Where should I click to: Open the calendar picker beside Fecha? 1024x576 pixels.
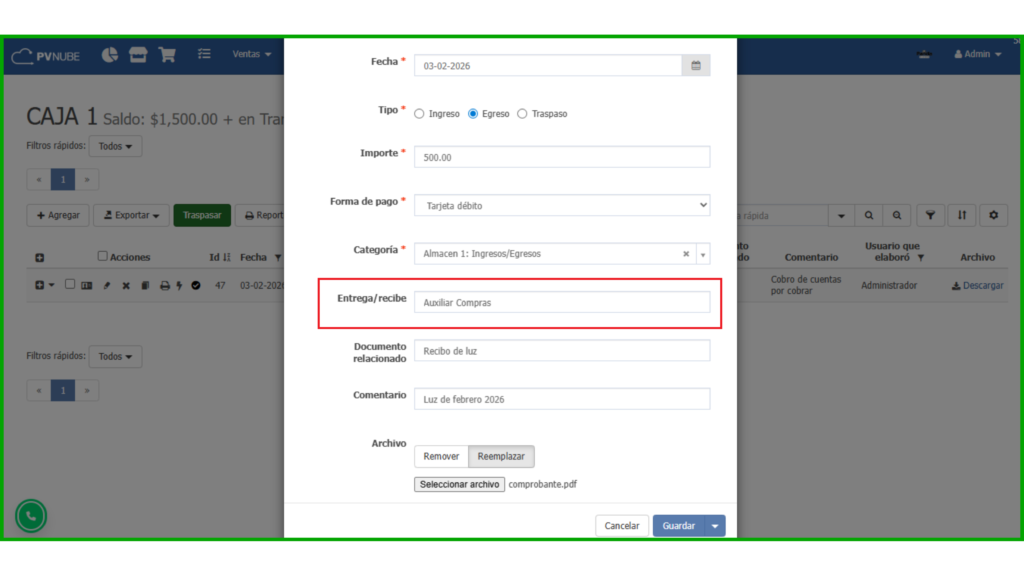696,66
